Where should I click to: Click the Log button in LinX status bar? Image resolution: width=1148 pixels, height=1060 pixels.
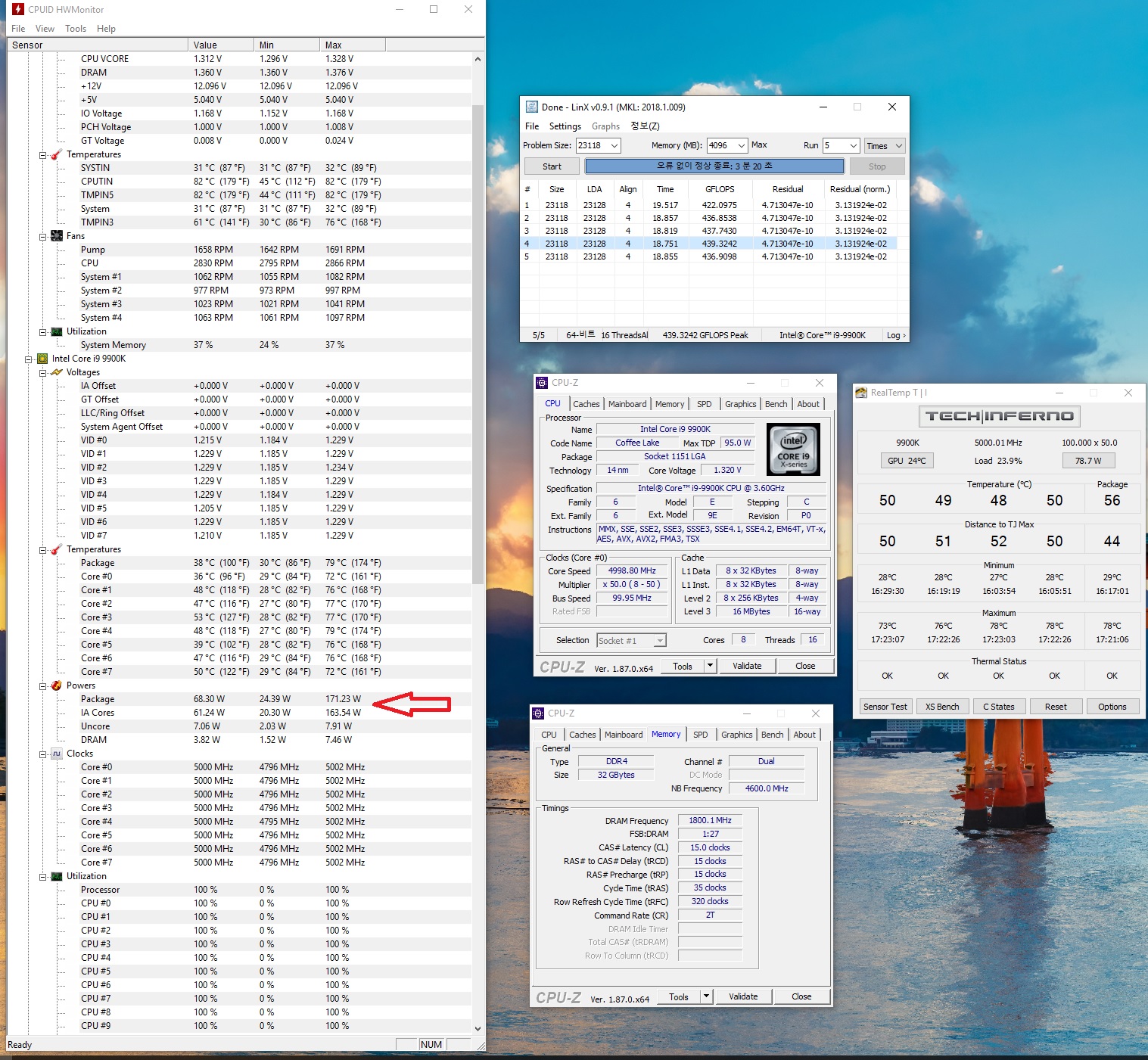(x=895, y=335)
